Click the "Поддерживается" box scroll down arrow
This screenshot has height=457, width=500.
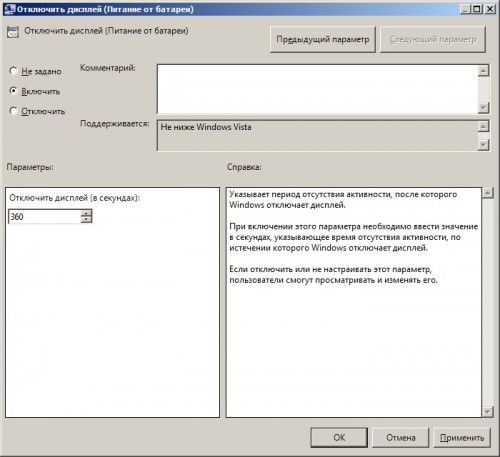tap(483, 145)
